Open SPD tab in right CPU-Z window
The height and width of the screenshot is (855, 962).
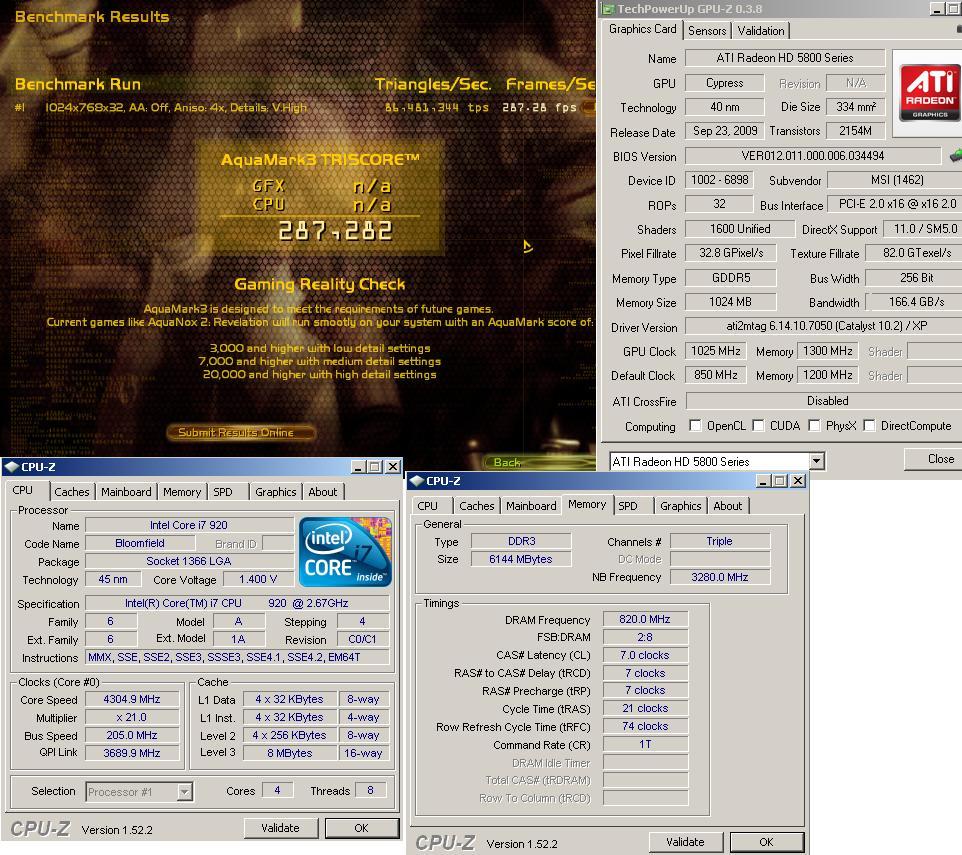click(x=628, y=506)
